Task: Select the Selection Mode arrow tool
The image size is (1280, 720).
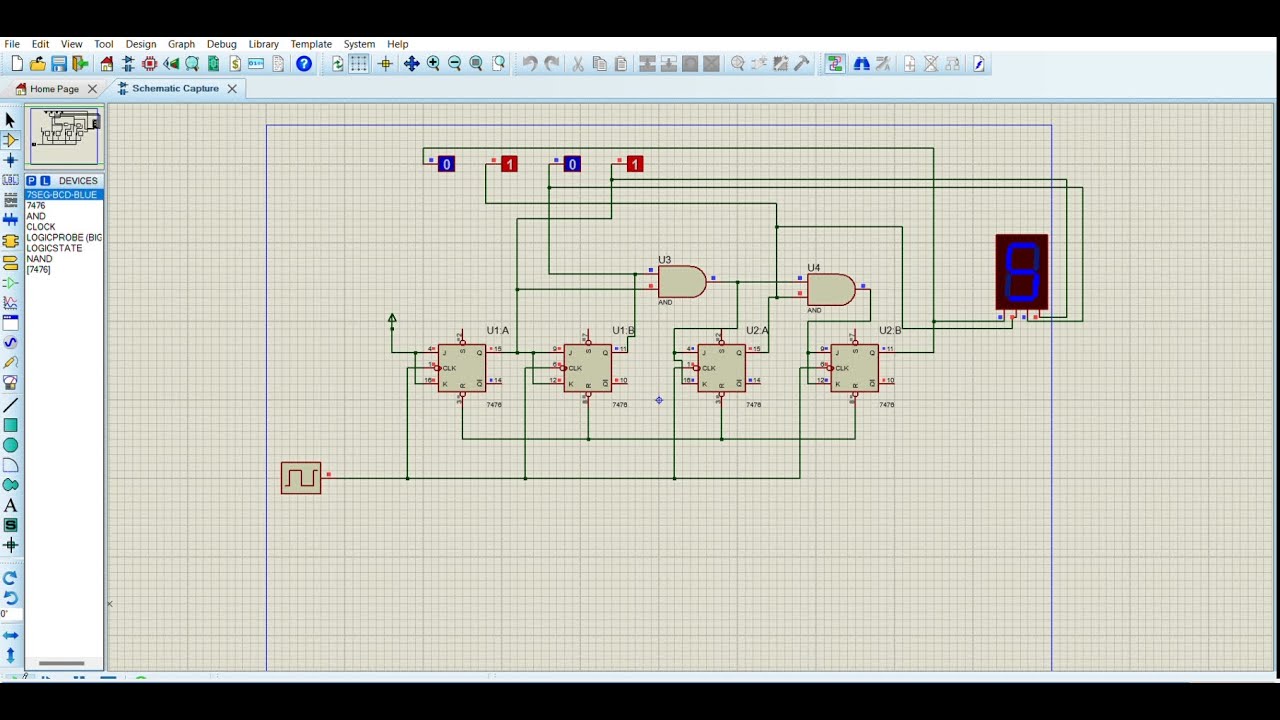Action: (x=10, y=120)
